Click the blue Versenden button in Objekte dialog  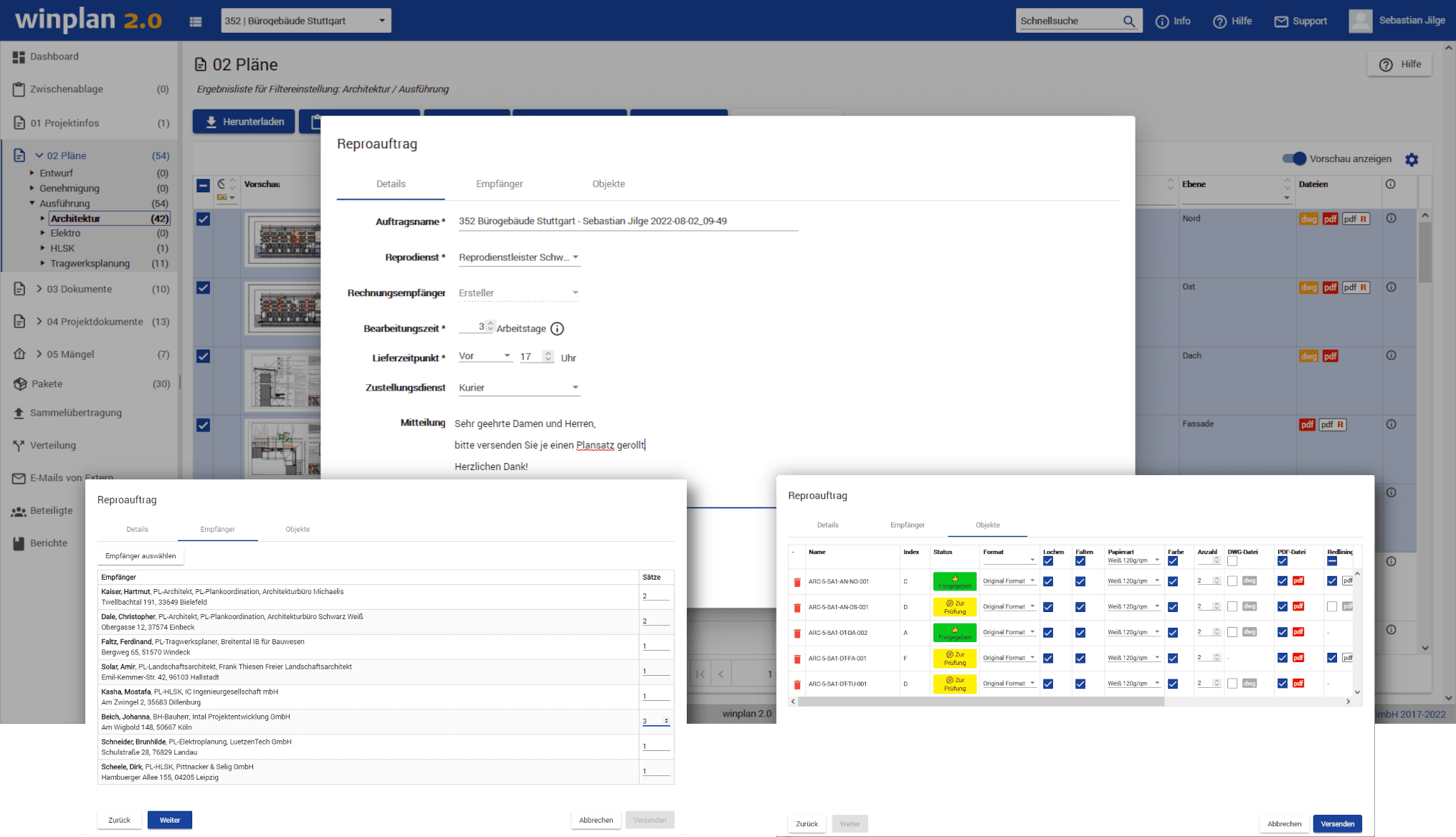click(x=1338, y=824)
